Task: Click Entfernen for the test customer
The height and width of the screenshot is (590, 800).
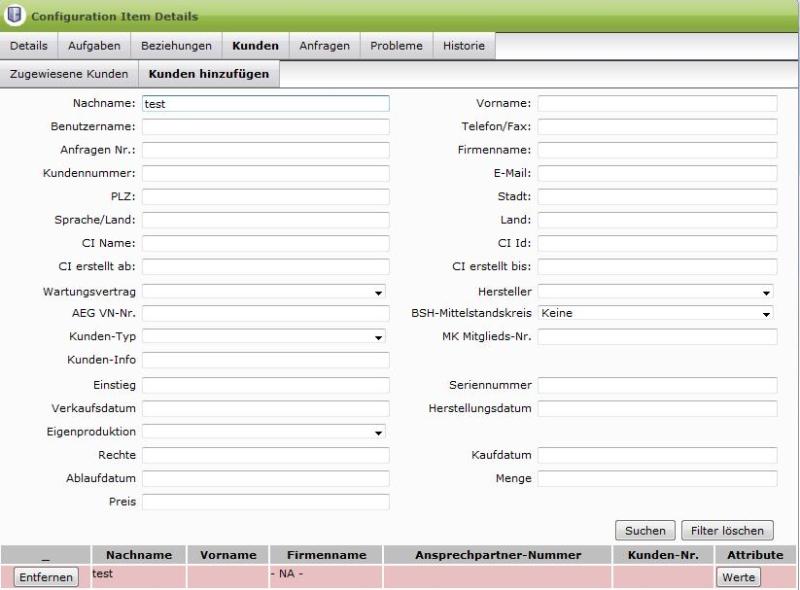Action: click(x=46, y=578)
